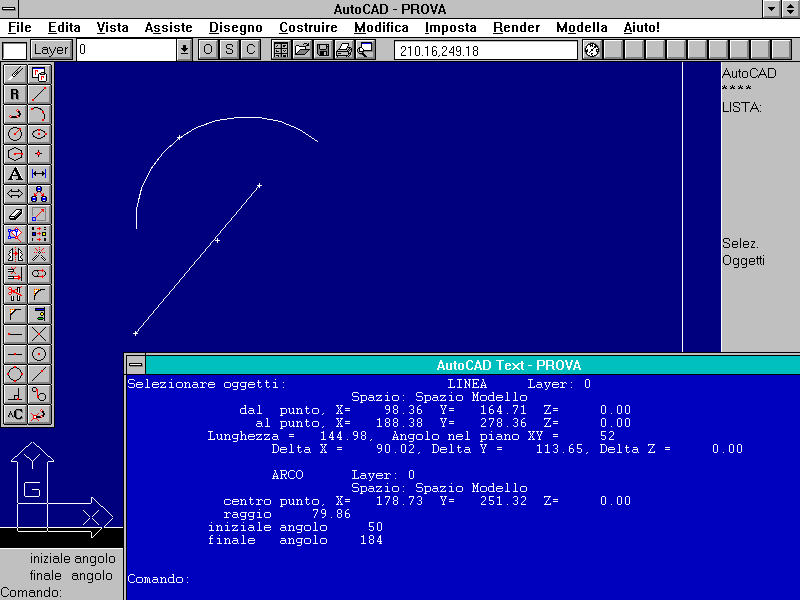This screenshot has height=600, width=800.
Task: Open AutoCAD Text window control menu box
Action: click(x=136, y=365)
